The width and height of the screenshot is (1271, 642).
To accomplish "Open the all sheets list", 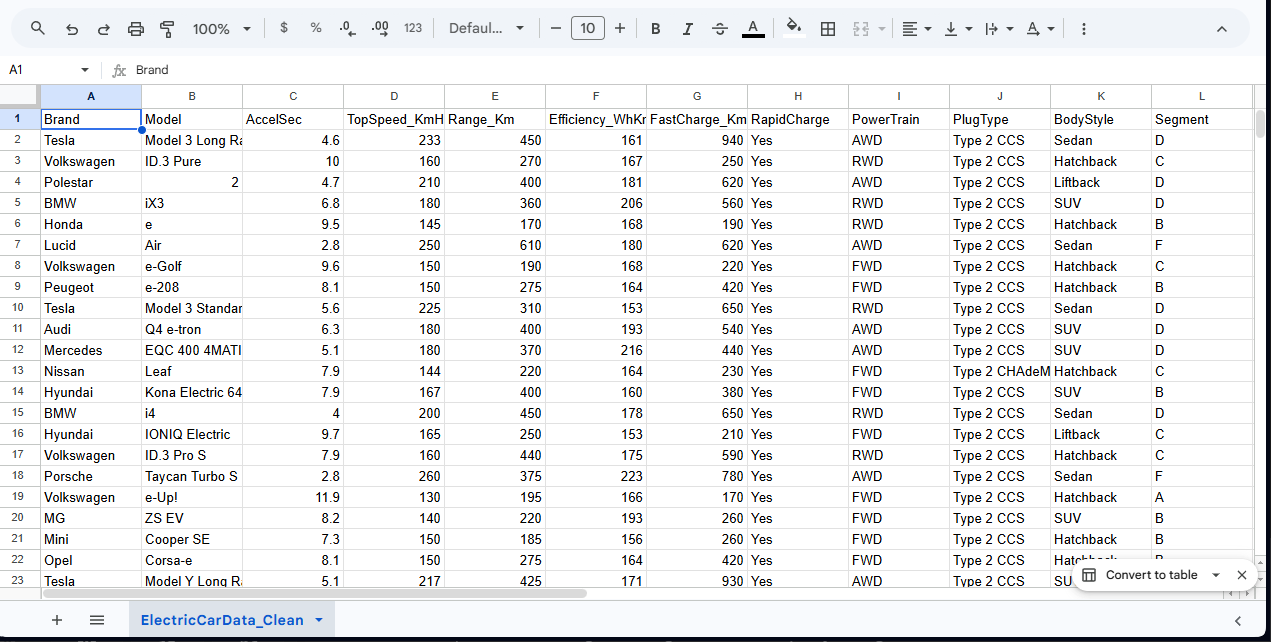I will (x=97, y=620).
